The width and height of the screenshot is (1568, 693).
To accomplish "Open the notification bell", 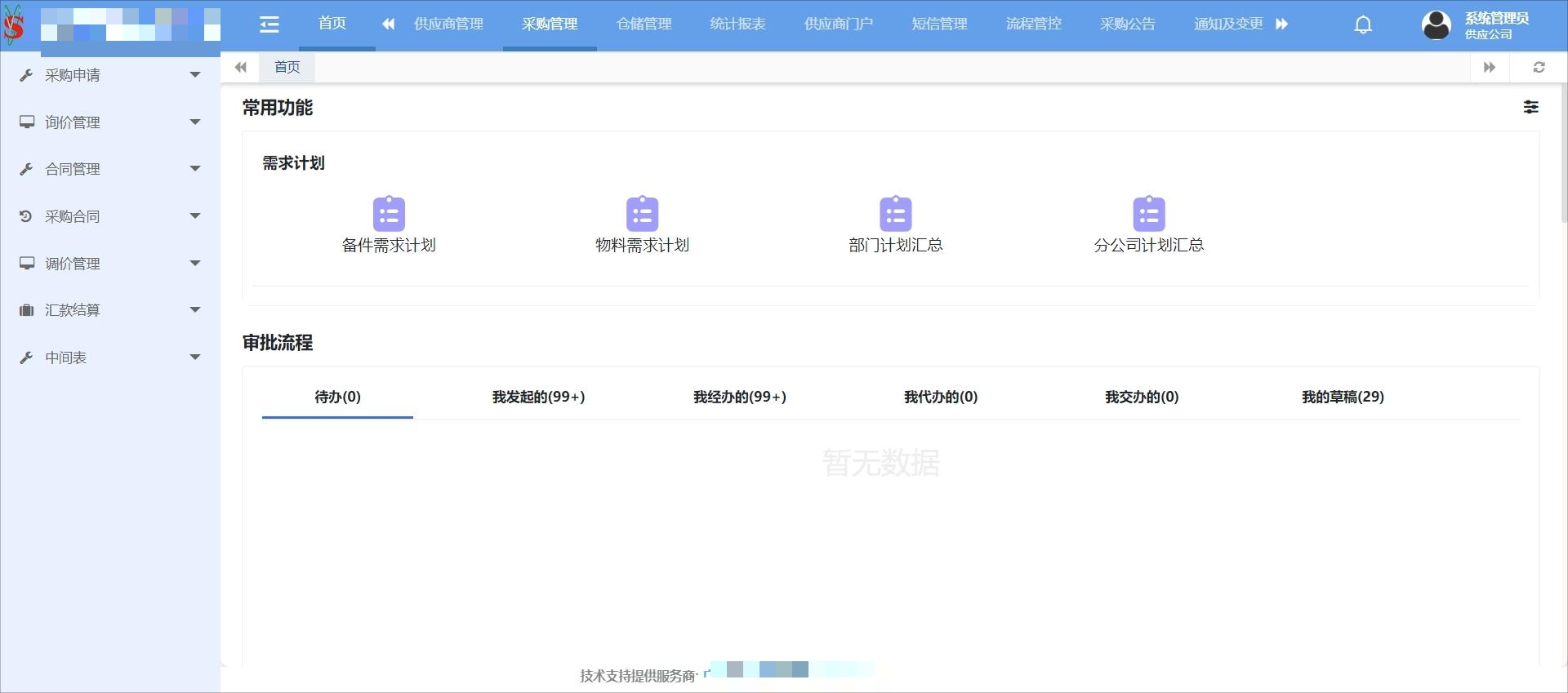I will [x=1363, y=24].
